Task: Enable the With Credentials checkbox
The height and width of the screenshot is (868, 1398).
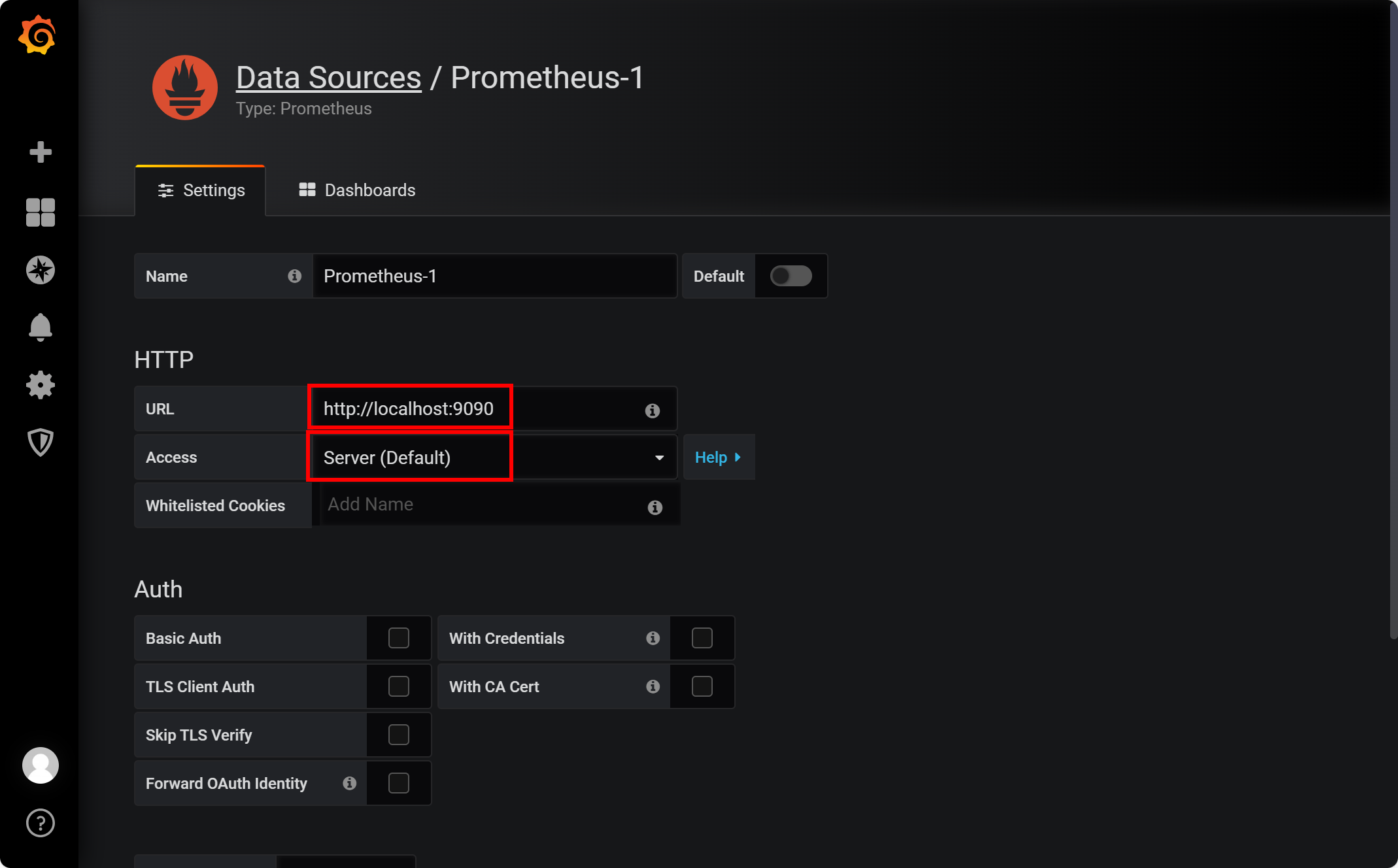Action: 702,638
